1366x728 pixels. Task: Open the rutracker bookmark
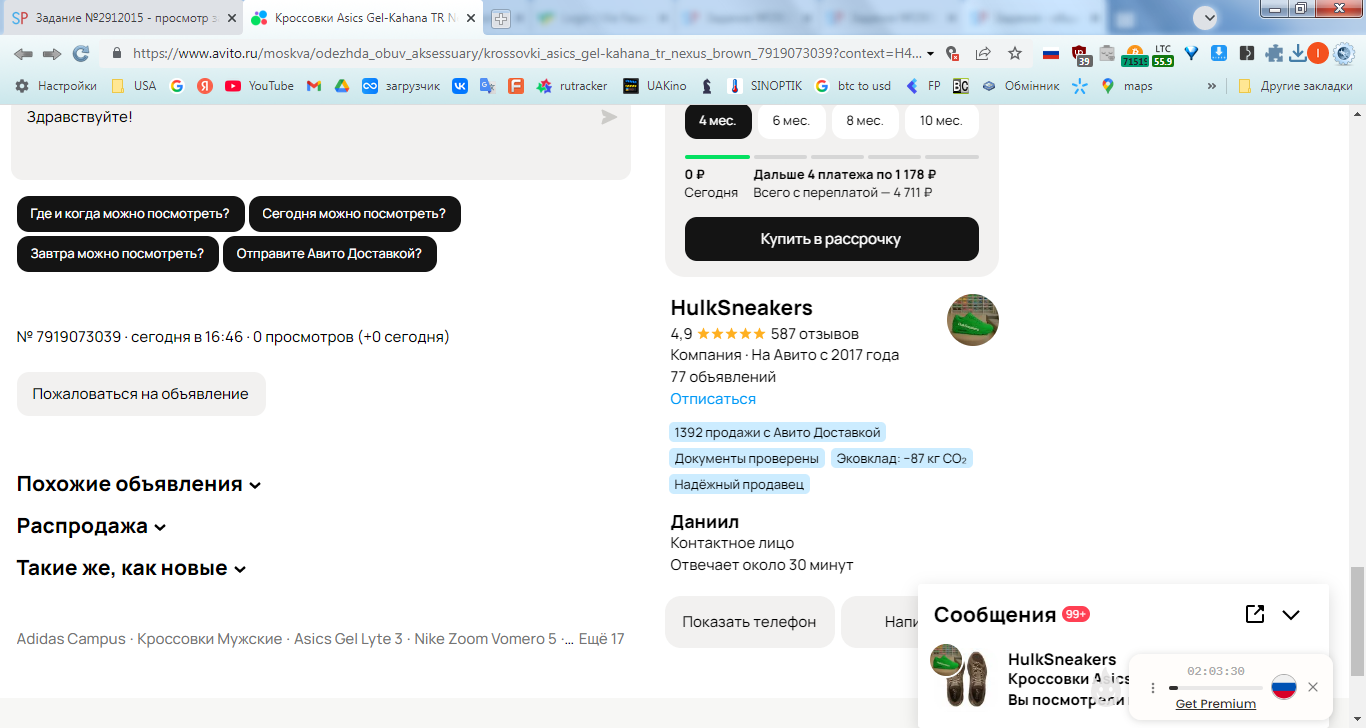(572, 86)
